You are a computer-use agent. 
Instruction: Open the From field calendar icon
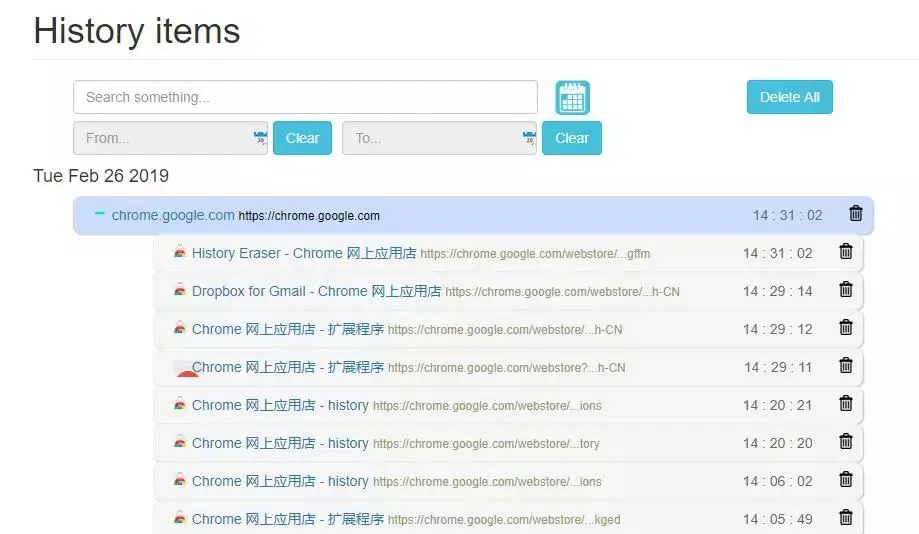[x=260, y=138]
